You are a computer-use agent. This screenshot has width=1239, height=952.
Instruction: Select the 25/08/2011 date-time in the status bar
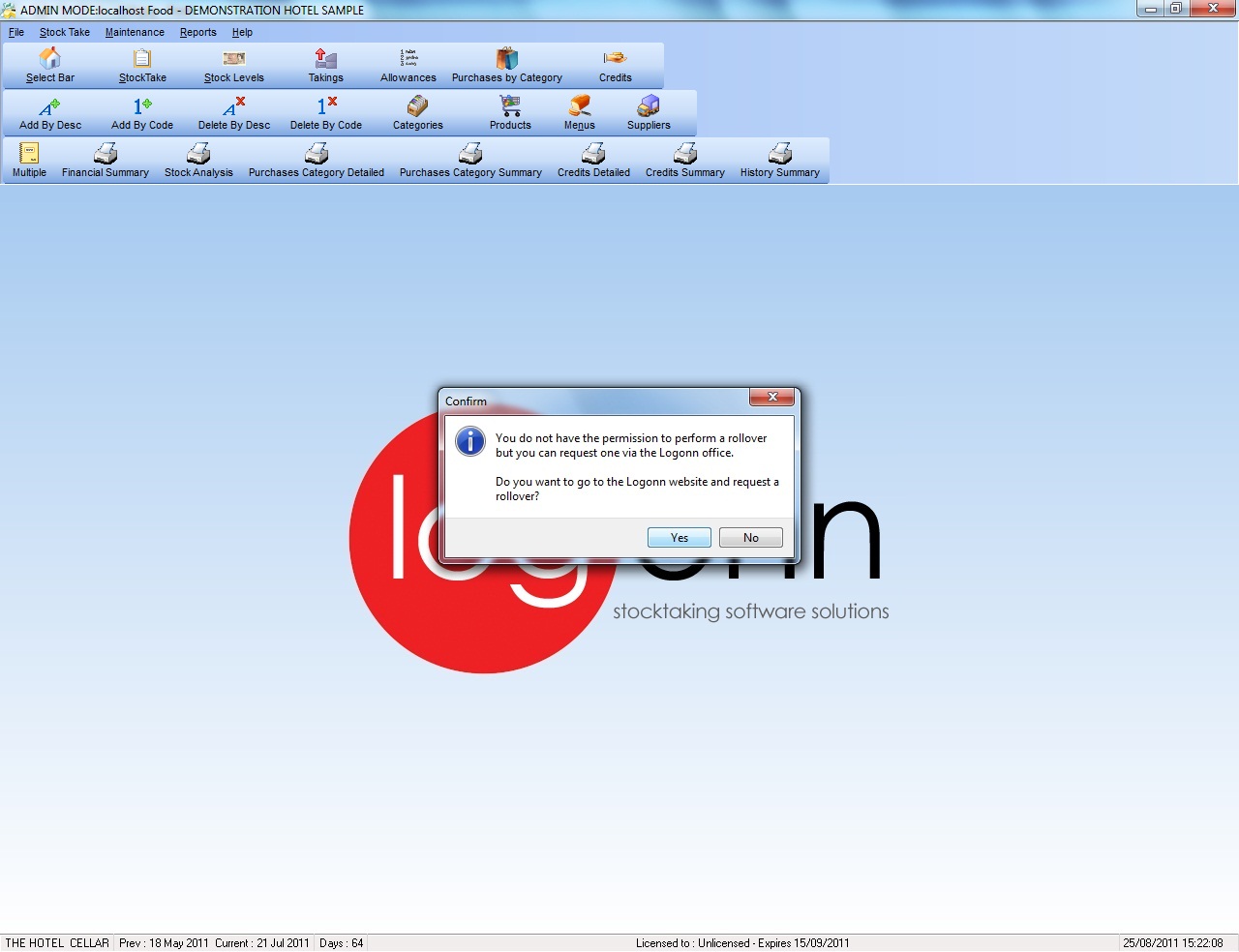[1172, 943]
